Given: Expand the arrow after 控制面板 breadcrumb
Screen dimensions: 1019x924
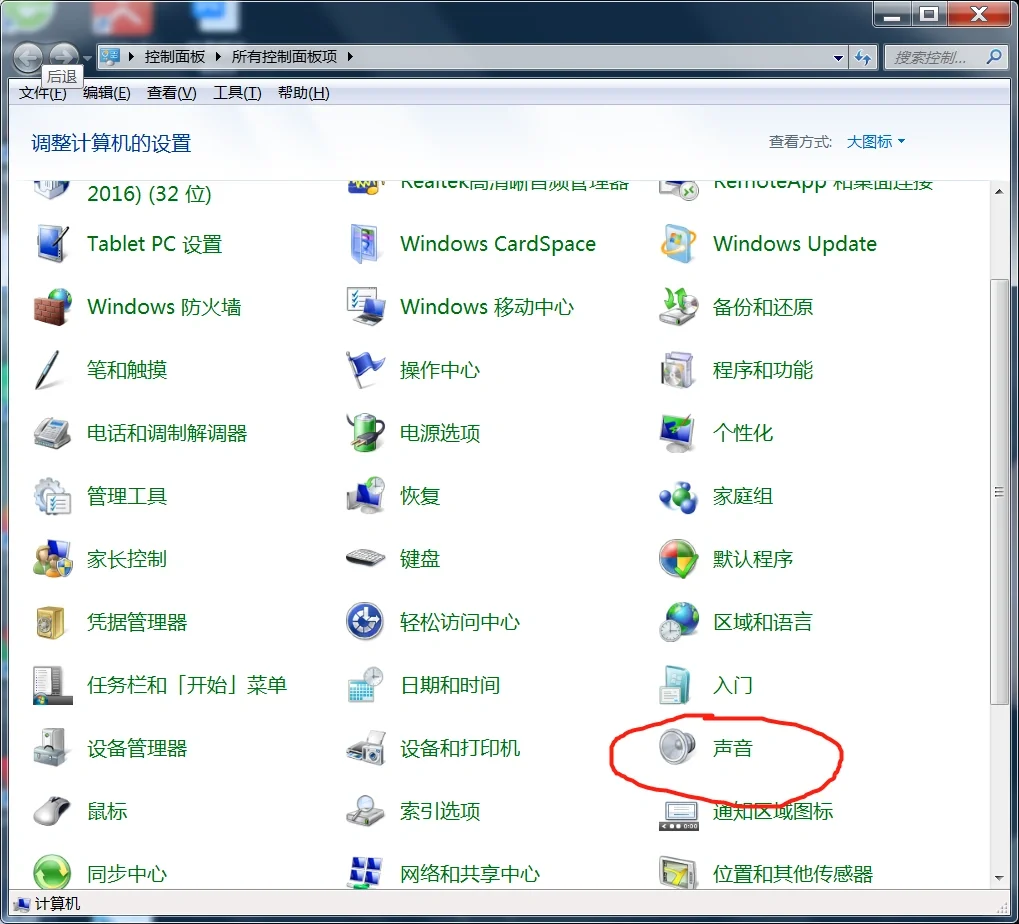Looking at the screenshot, I should point(218,57).
